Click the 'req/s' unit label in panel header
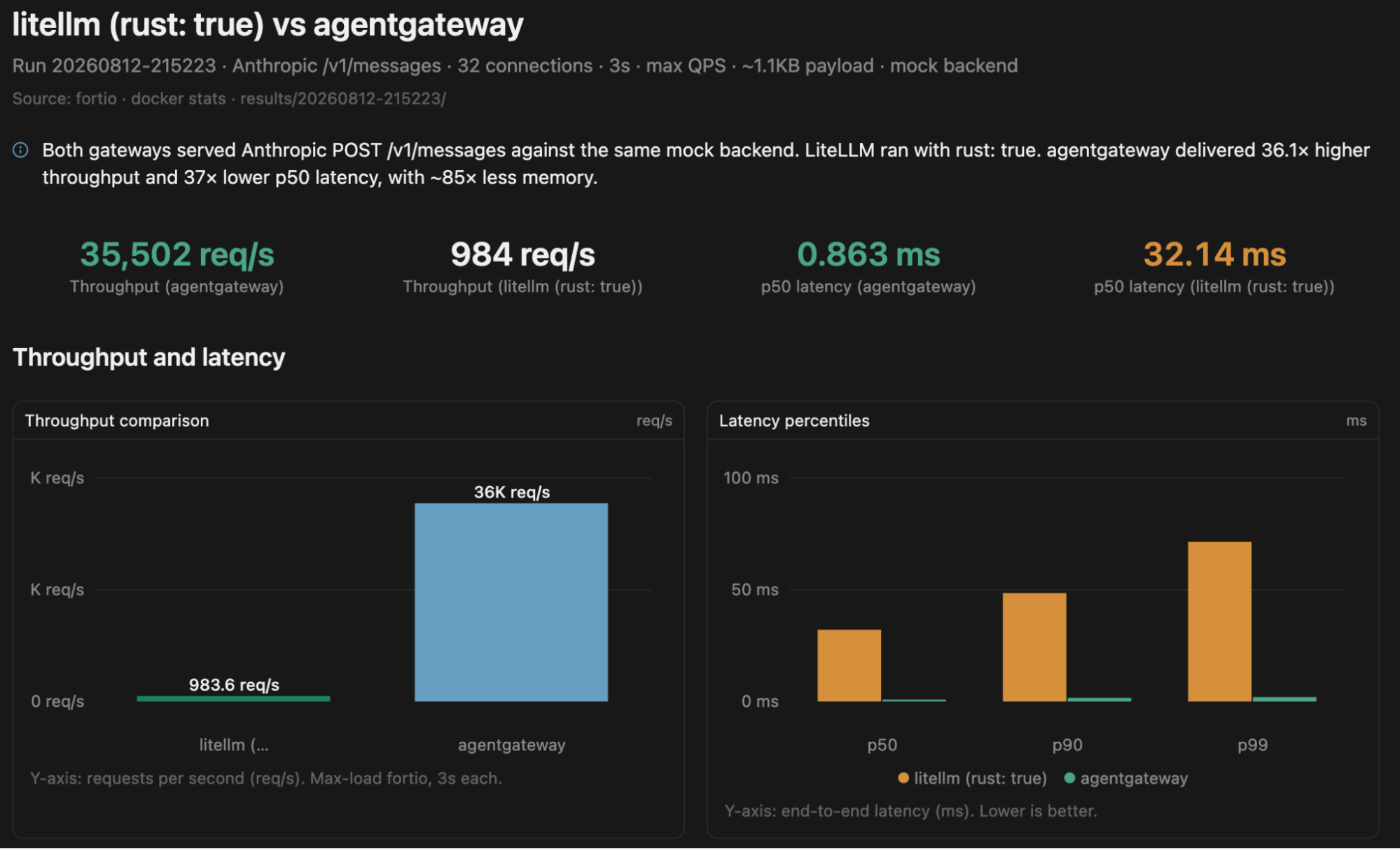This screenshot has height=849, width=1400. click(x=654, y=421)
